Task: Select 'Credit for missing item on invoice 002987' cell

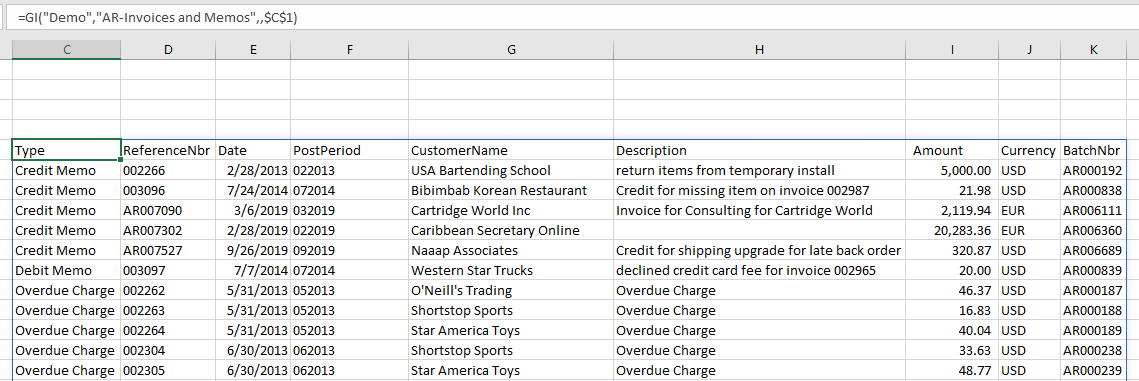Action: coord(759,191)
